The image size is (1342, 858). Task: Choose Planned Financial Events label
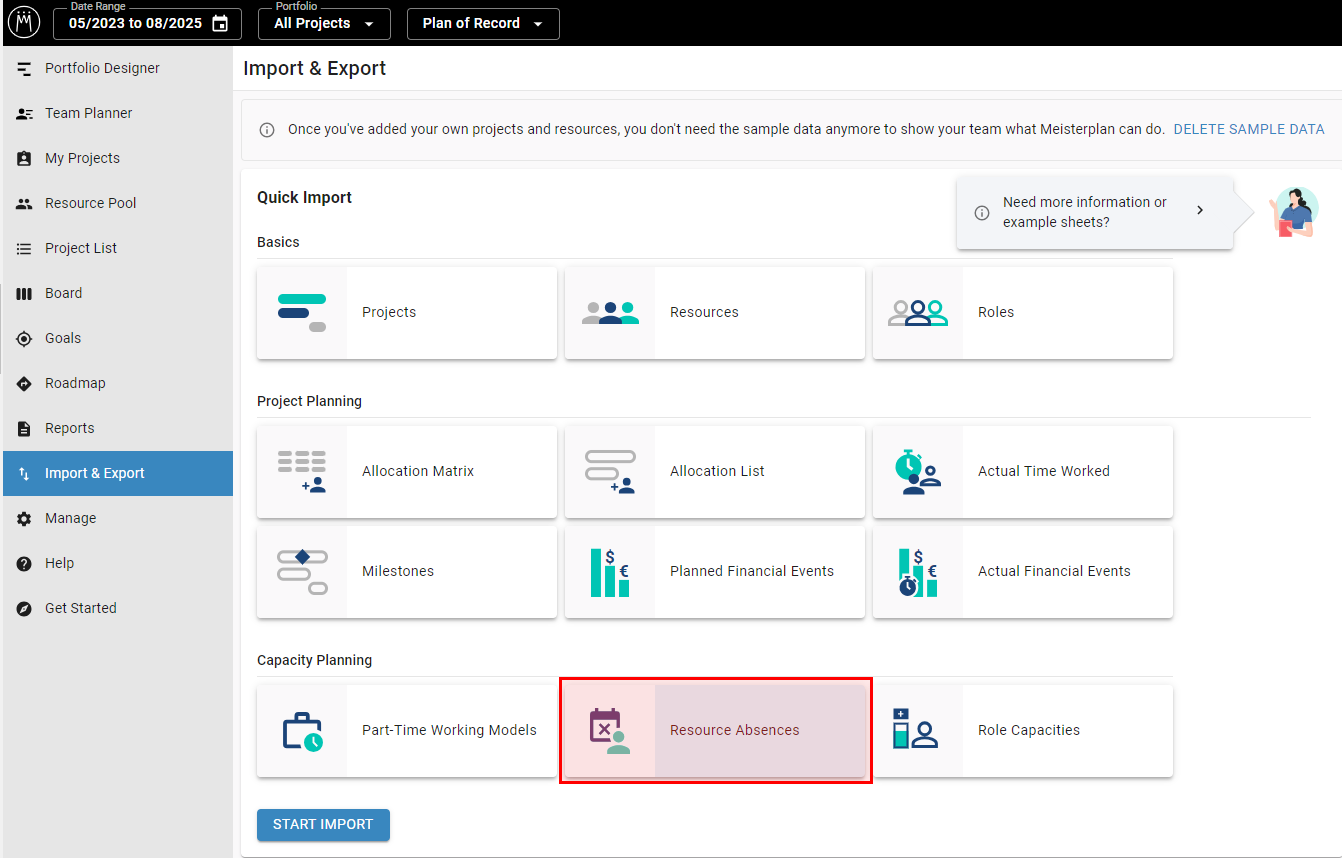[x=752, y=572]
